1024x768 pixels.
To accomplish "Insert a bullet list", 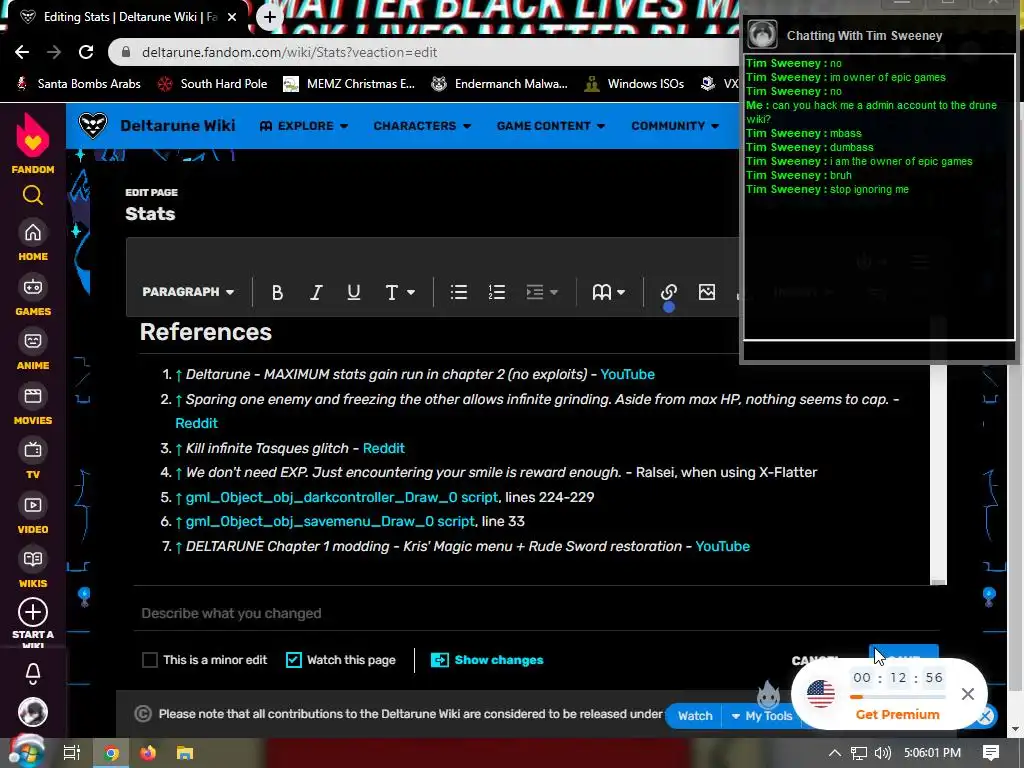I will click(458, 292).
